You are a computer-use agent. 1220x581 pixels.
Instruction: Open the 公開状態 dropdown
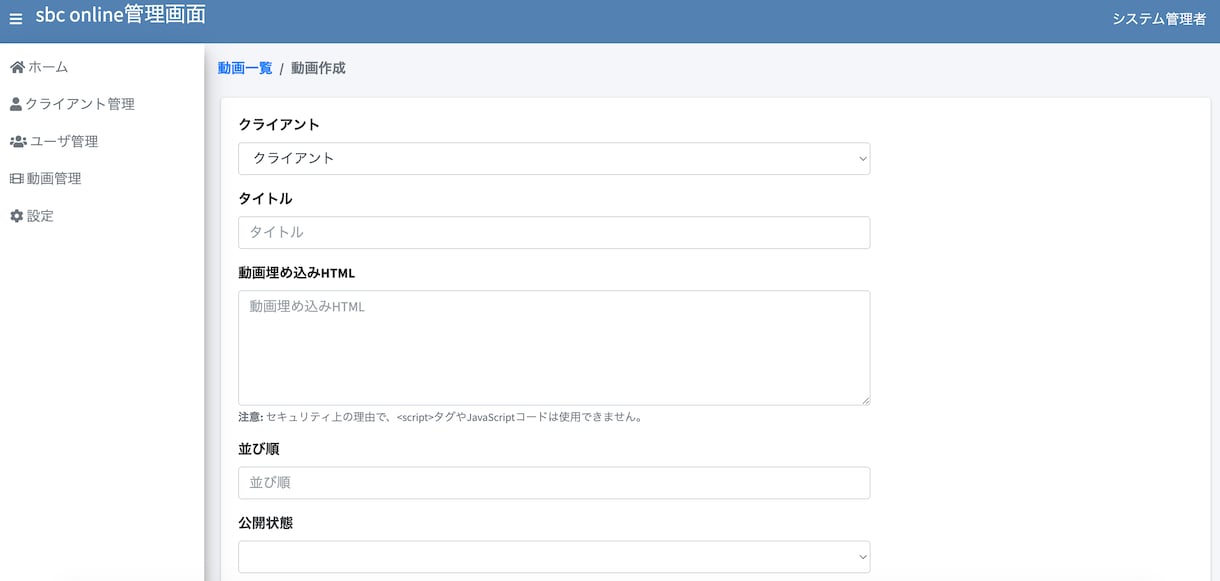tap(554, 557)
